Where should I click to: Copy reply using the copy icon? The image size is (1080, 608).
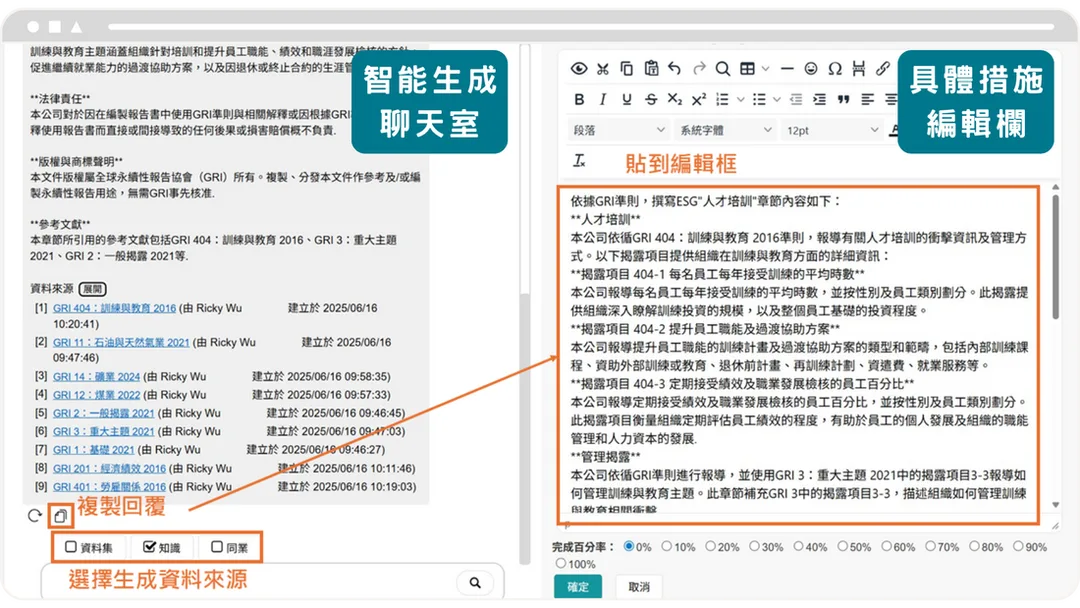point(60,515)
